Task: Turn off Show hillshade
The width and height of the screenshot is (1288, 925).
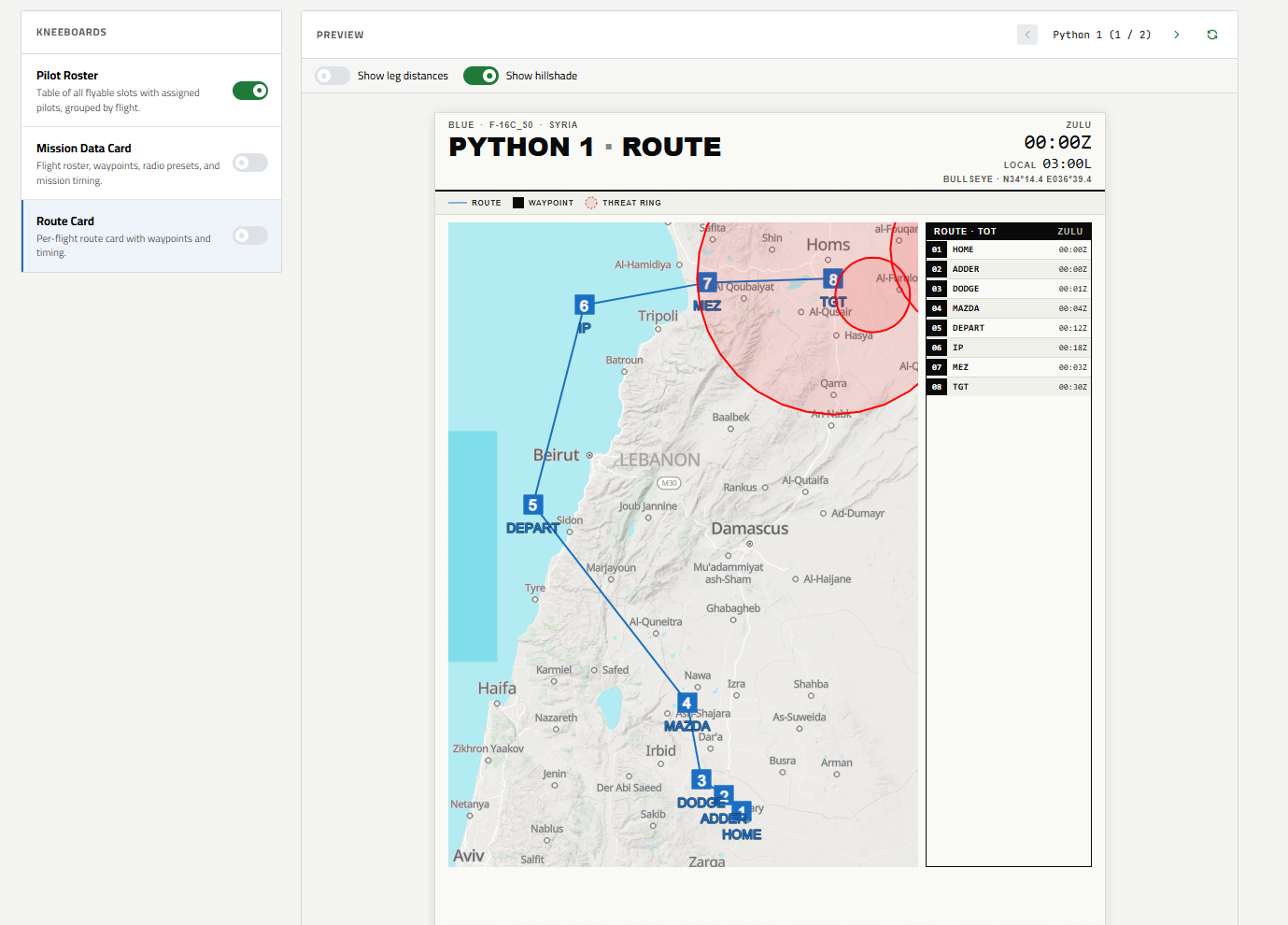Action: [x=481, y=76]
